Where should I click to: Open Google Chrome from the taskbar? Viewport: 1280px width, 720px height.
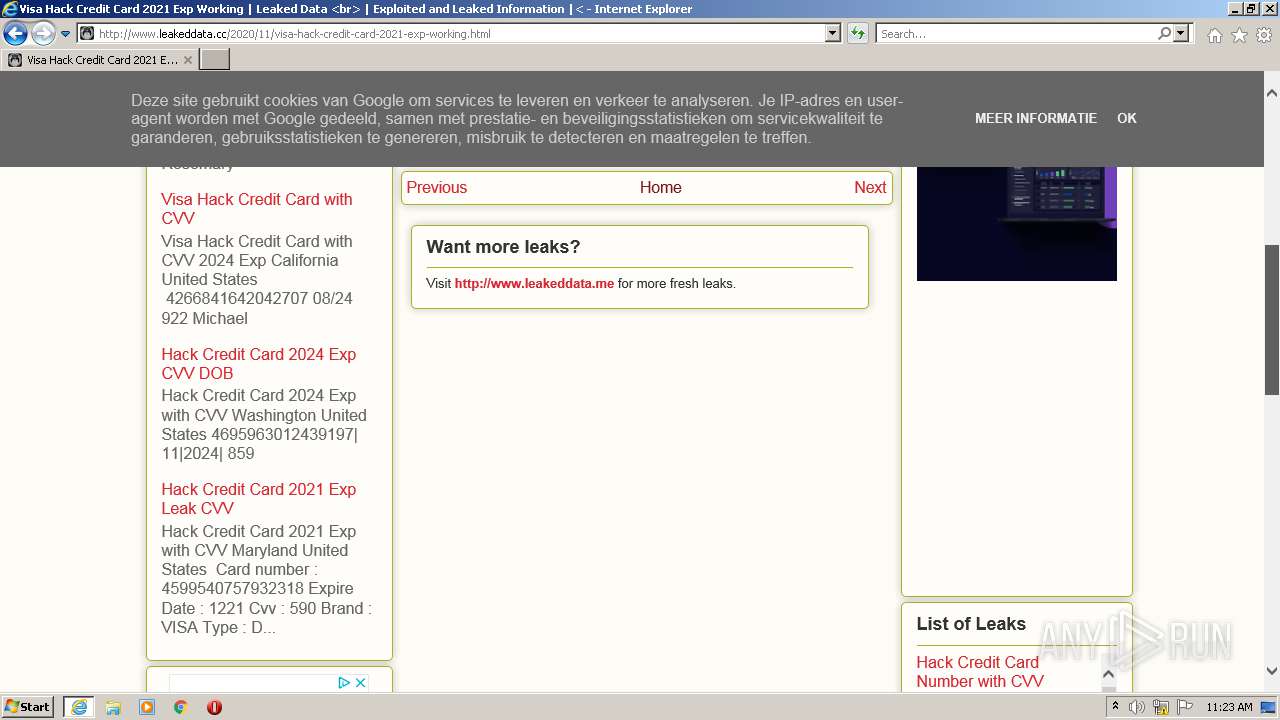click(x=180, y=707)
